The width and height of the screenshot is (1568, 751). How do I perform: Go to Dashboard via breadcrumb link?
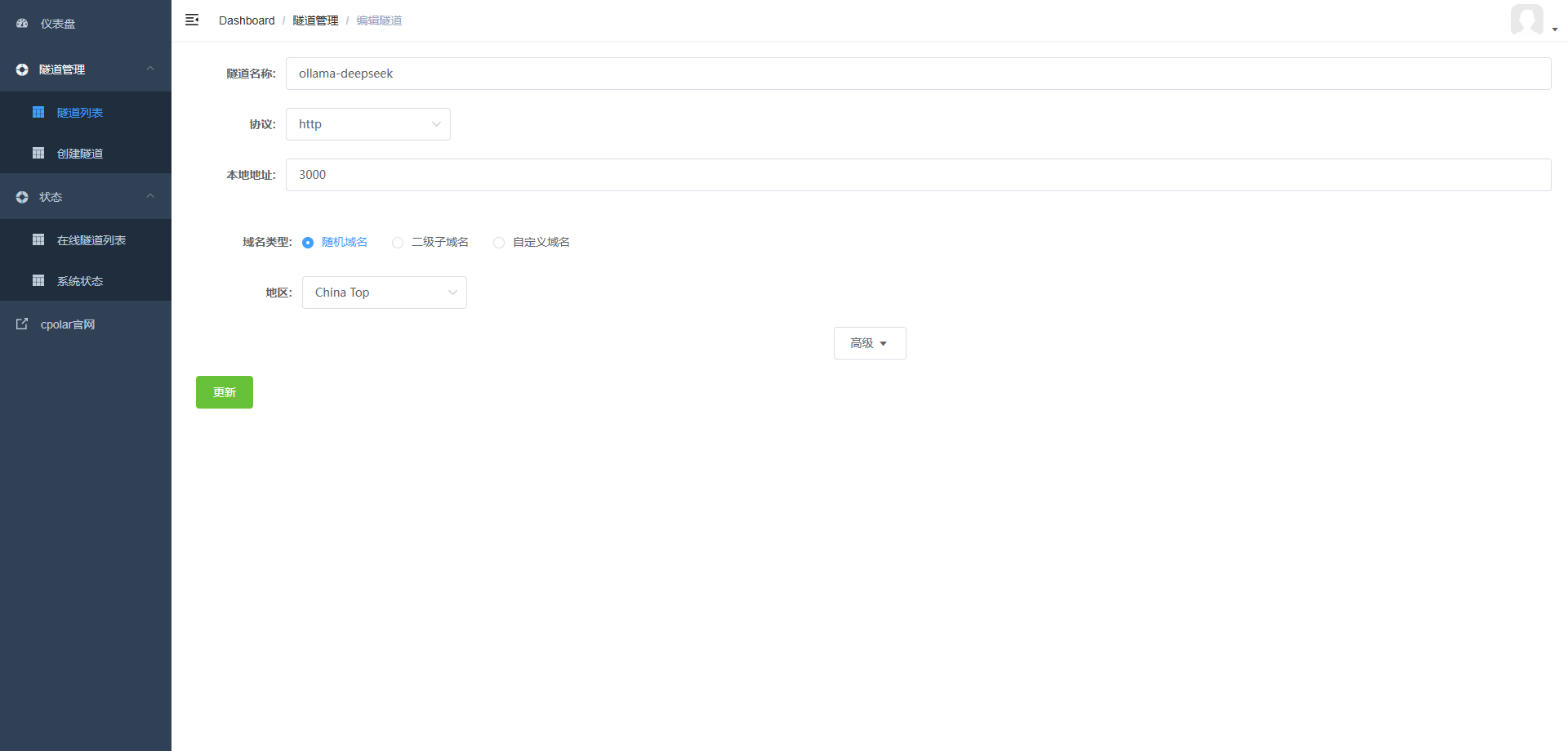click(247, 20)
